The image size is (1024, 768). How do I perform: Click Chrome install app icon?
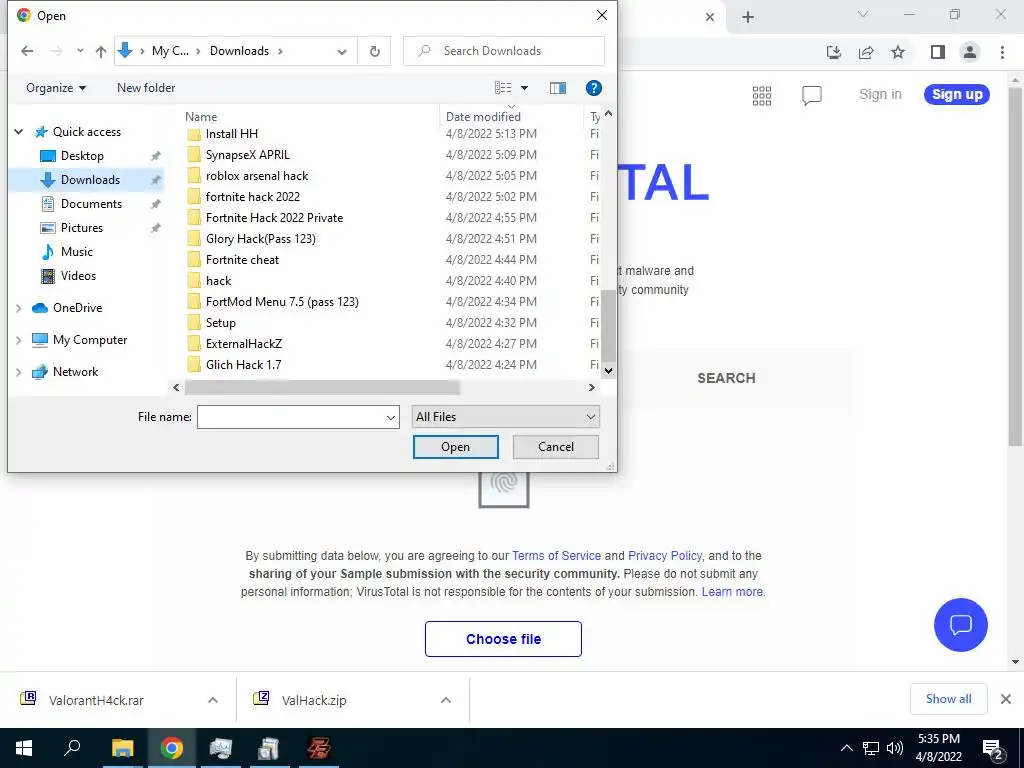click(834, 52)
